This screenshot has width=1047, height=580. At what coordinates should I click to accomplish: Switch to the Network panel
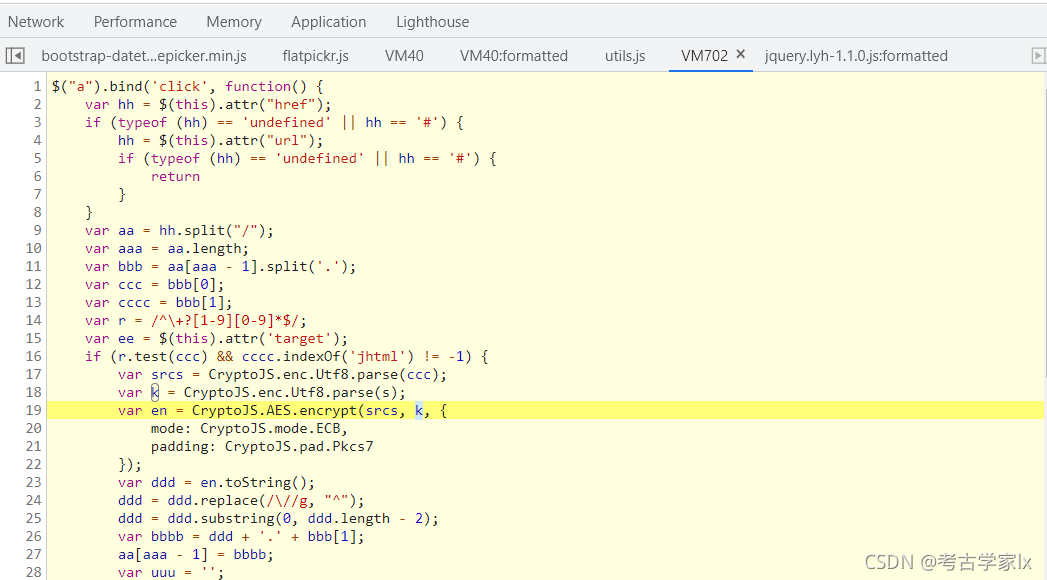coord(36,21)
